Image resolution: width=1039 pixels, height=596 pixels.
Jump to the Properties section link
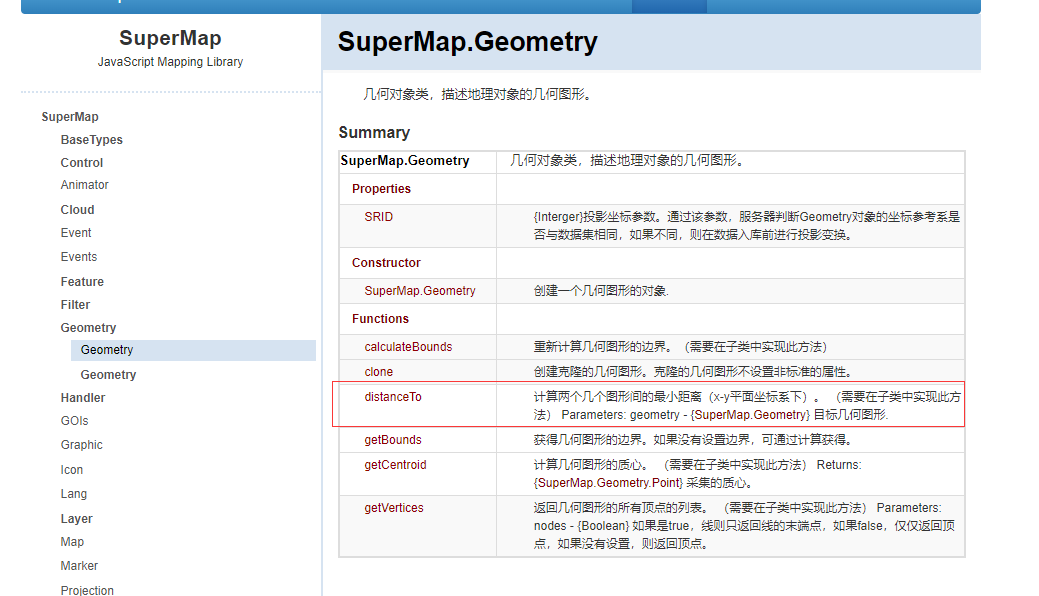pyautogui.click(x=381, y=189)
